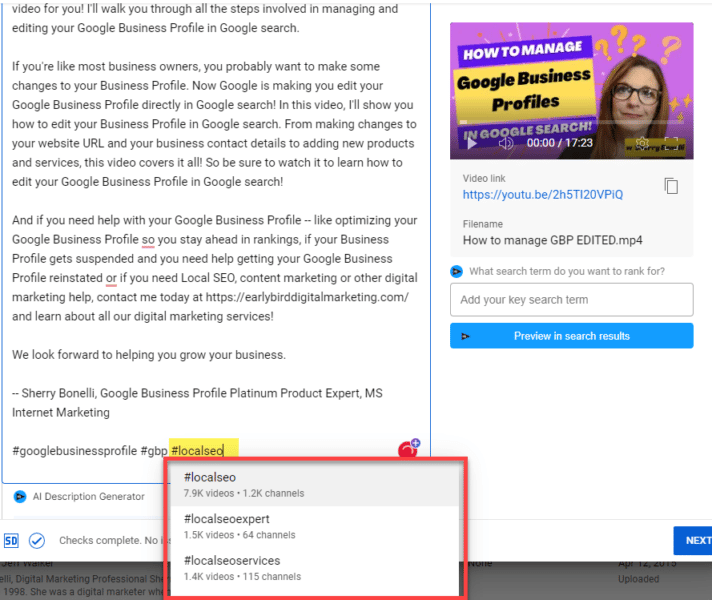Click the earlybirddigitalmarketing.com URL text
The height and width of the screenshot is (600, 712).
pos(307,298)
